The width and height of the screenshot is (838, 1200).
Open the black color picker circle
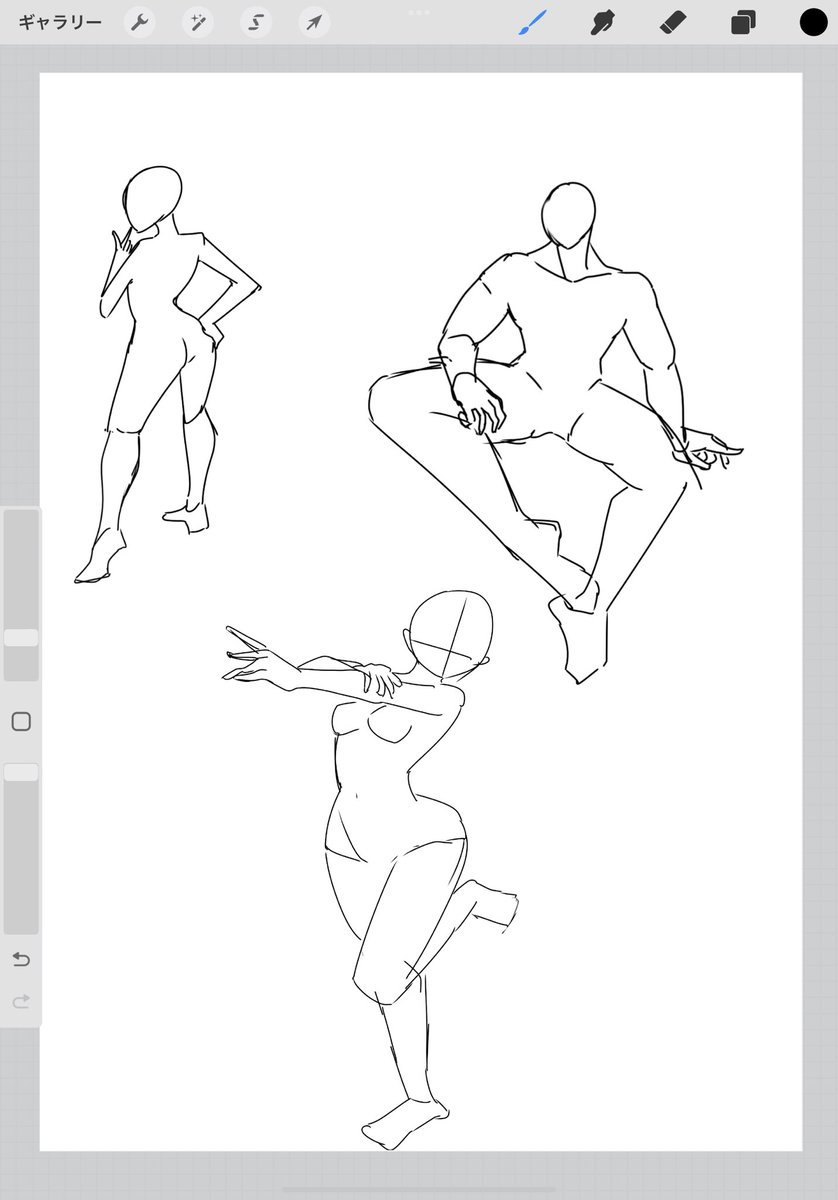coord(813,22)
